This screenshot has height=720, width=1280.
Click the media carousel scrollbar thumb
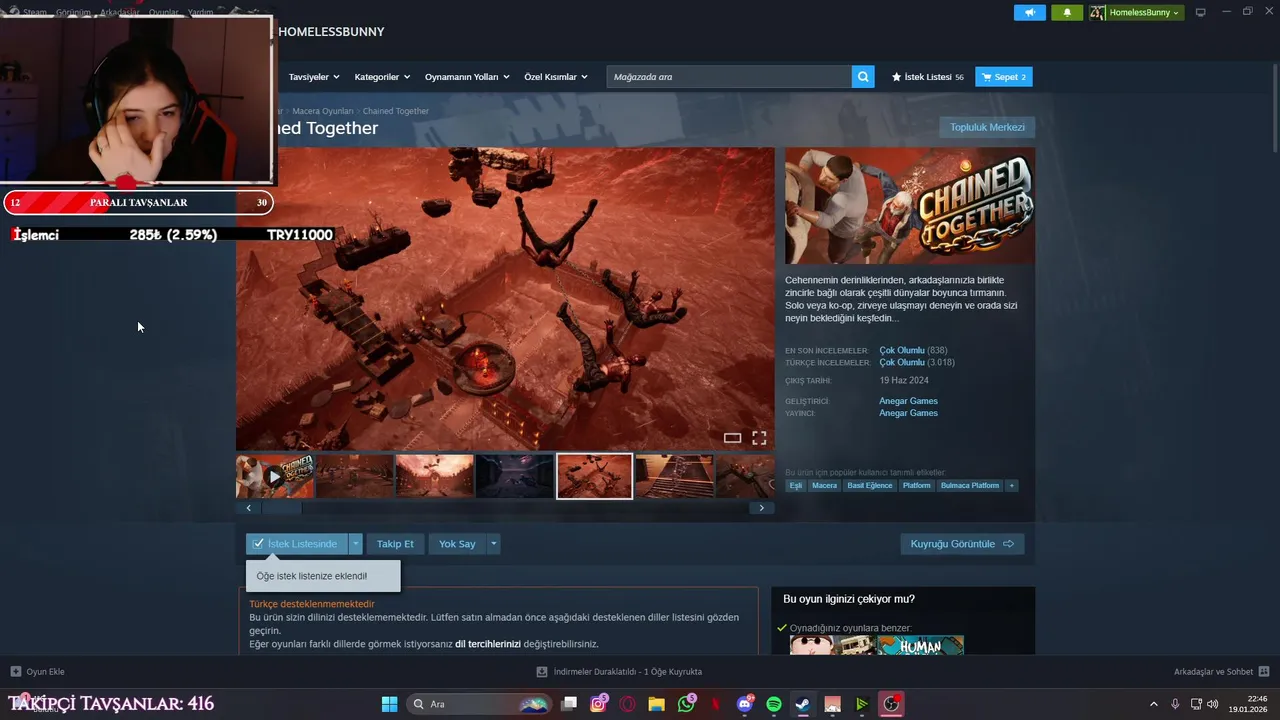281,508
